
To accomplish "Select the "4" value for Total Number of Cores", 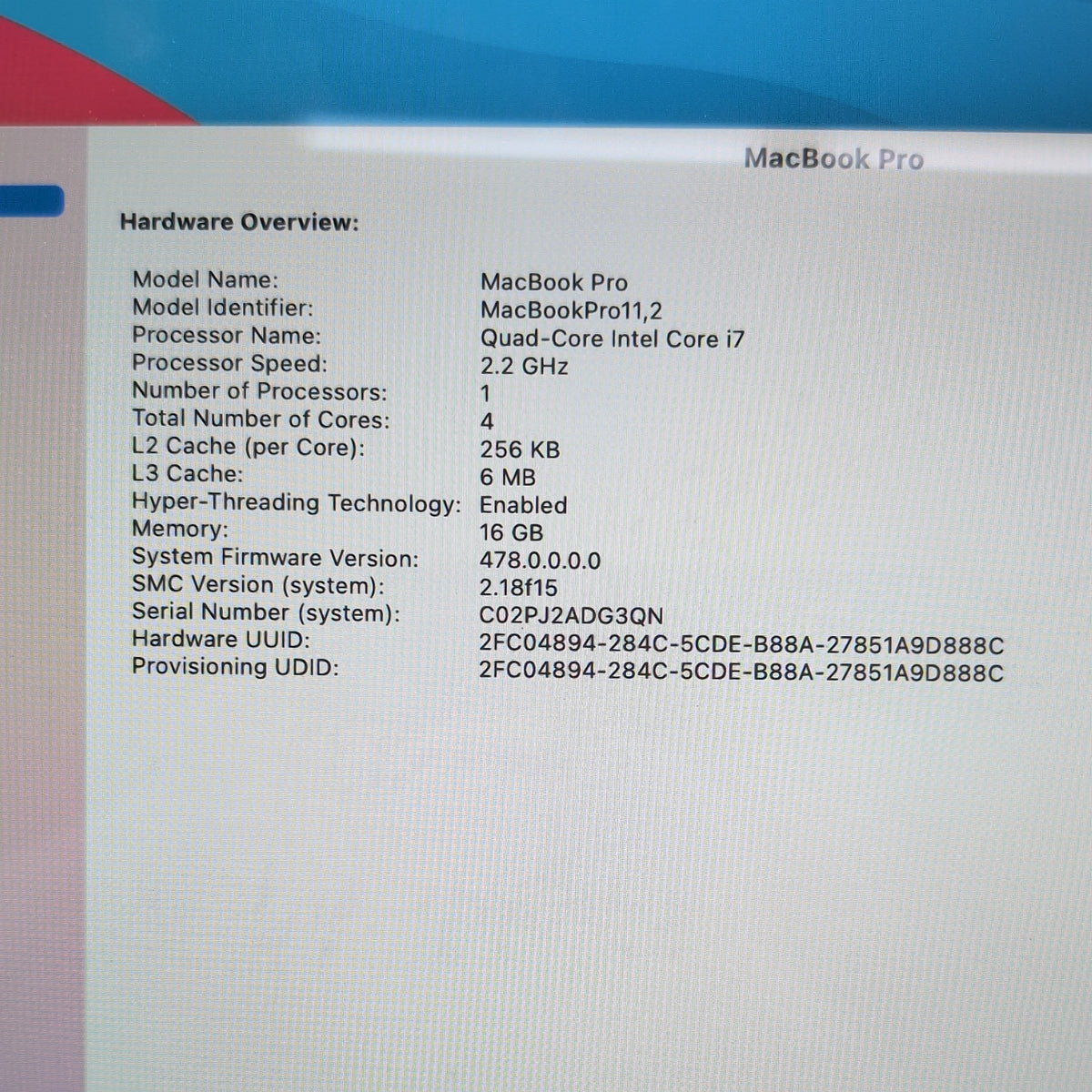I will pos(487,421).
